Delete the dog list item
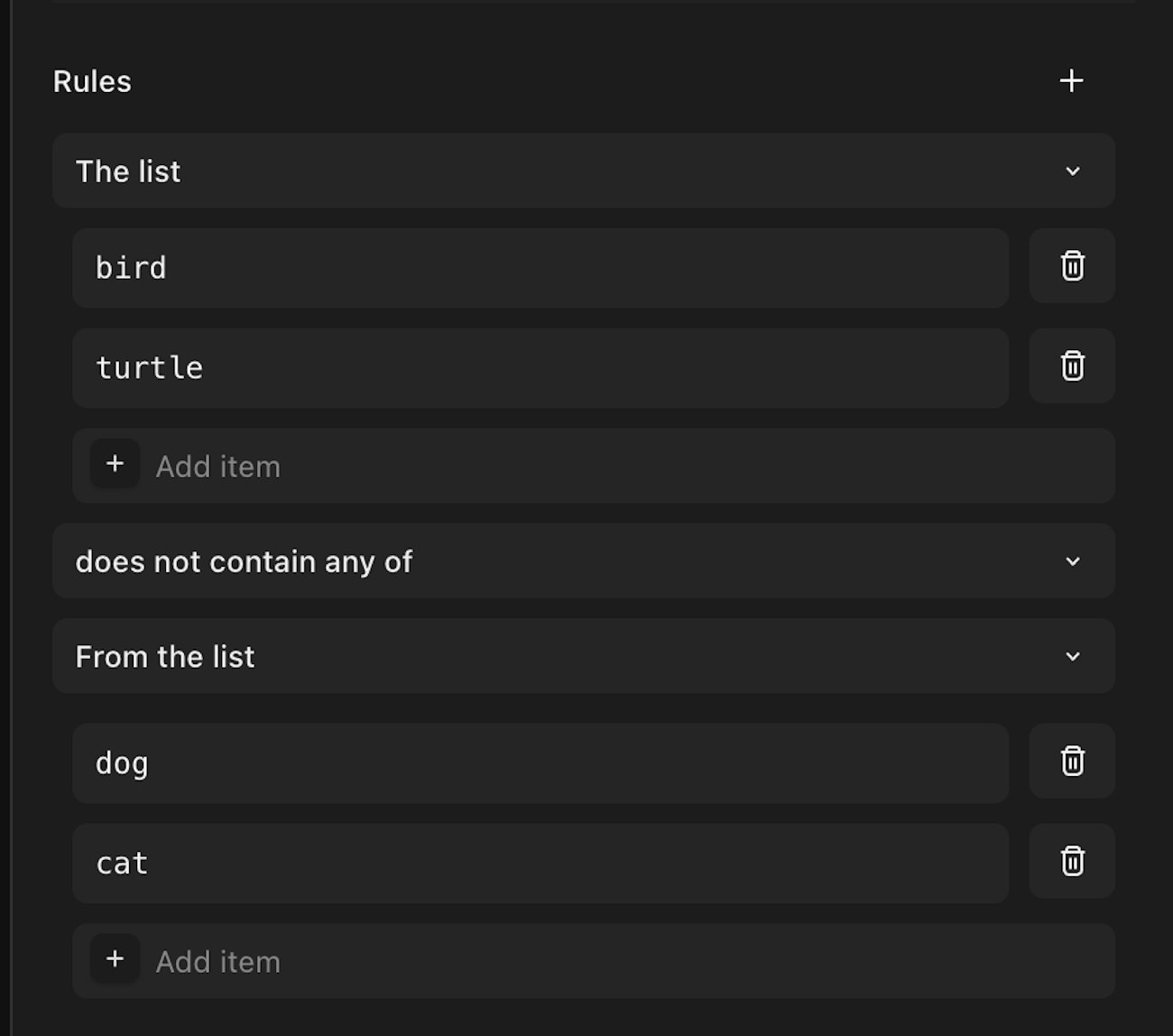The height and width of the screenshot is (1036, 1173). [1072, 762]
